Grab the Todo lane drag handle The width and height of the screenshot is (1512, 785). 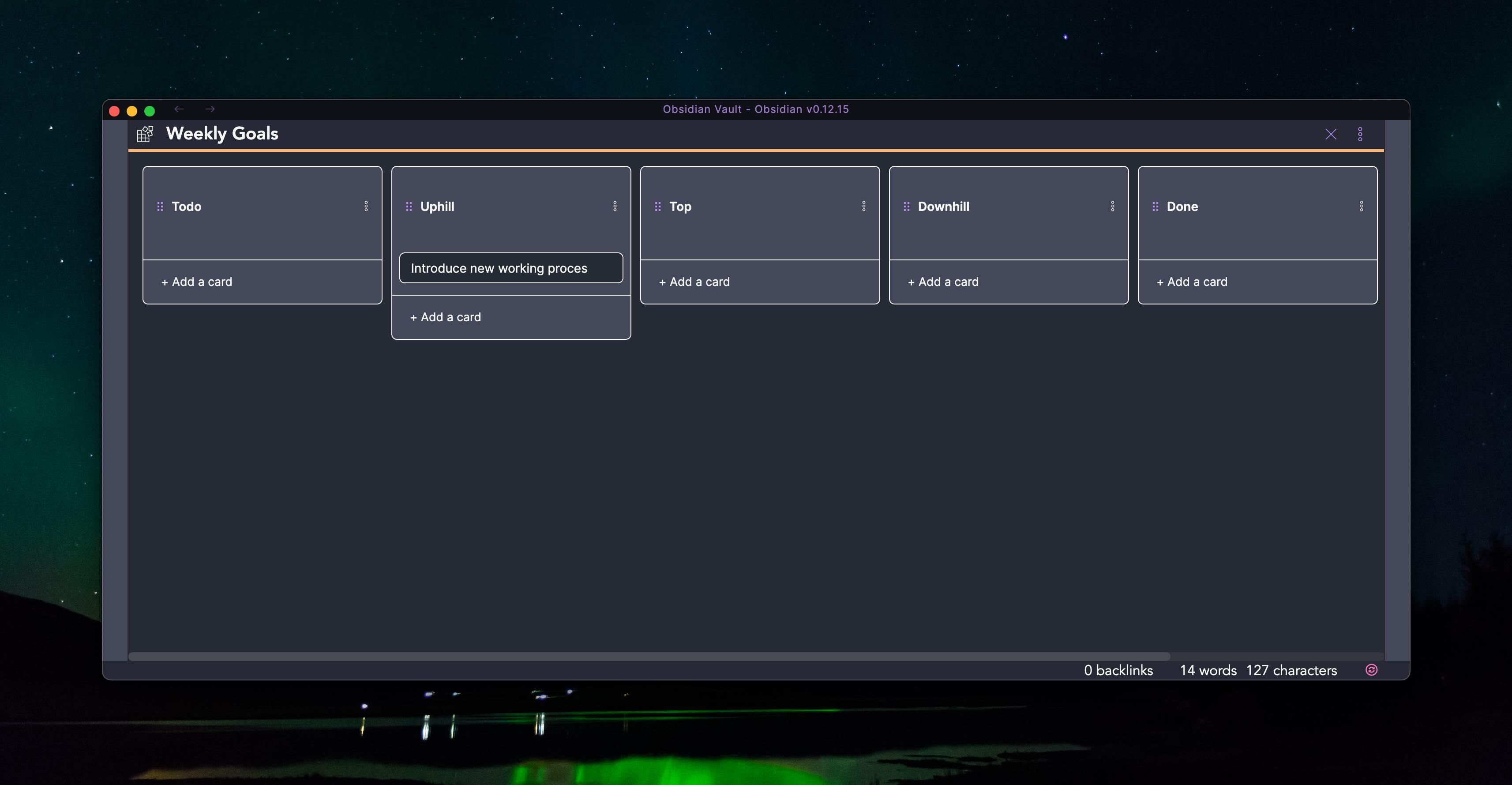pos(160,206)
